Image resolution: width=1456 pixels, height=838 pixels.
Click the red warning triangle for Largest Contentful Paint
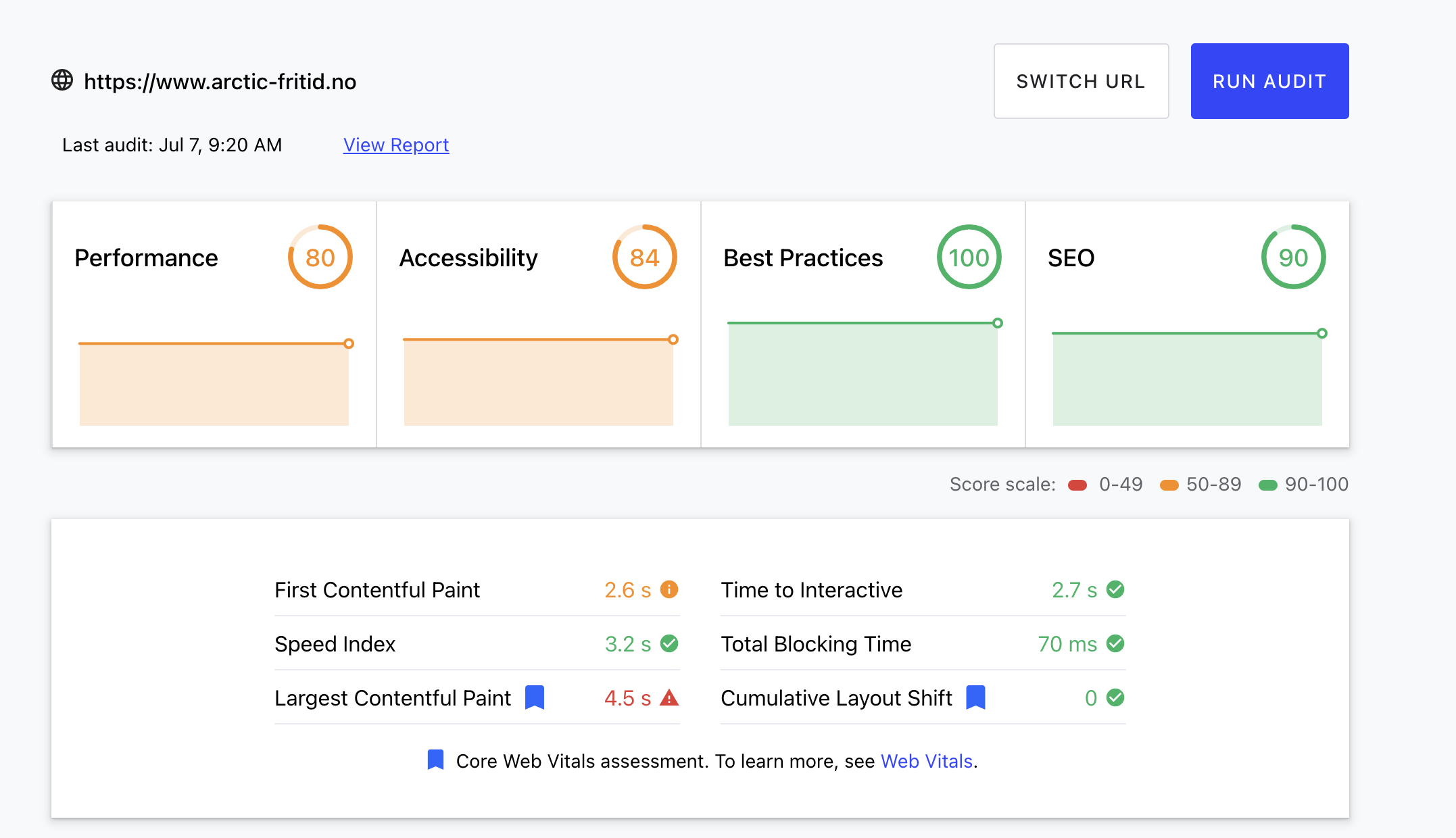[669, 697]
